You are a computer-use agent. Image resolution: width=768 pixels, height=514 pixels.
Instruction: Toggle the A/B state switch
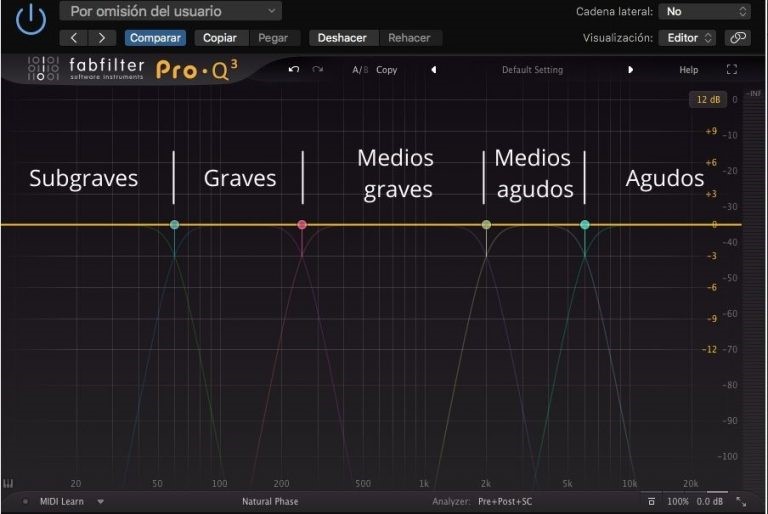pos(359,70)
